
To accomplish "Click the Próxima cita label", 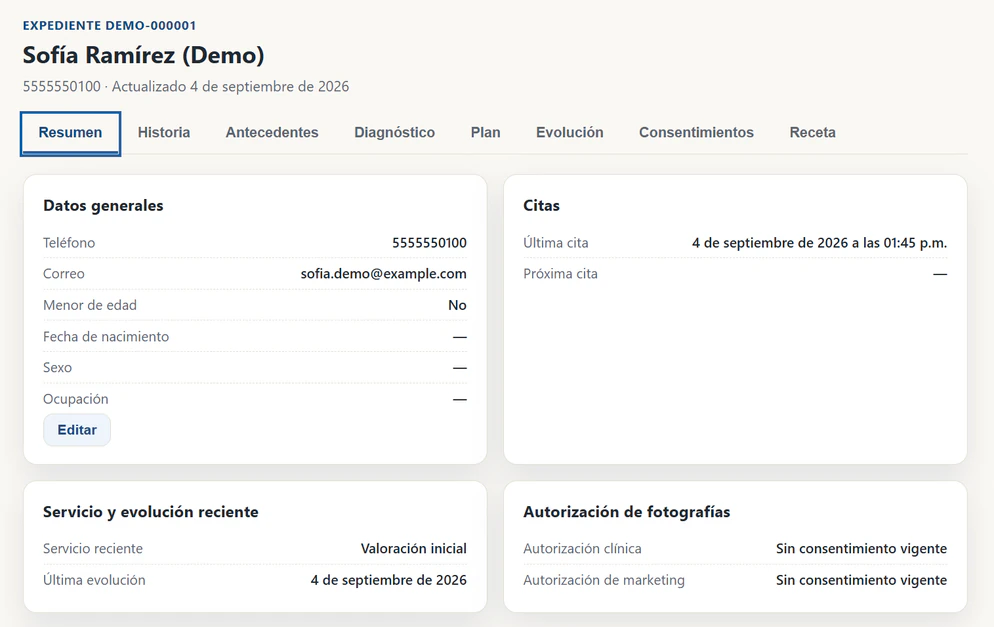I will point(560,274).
